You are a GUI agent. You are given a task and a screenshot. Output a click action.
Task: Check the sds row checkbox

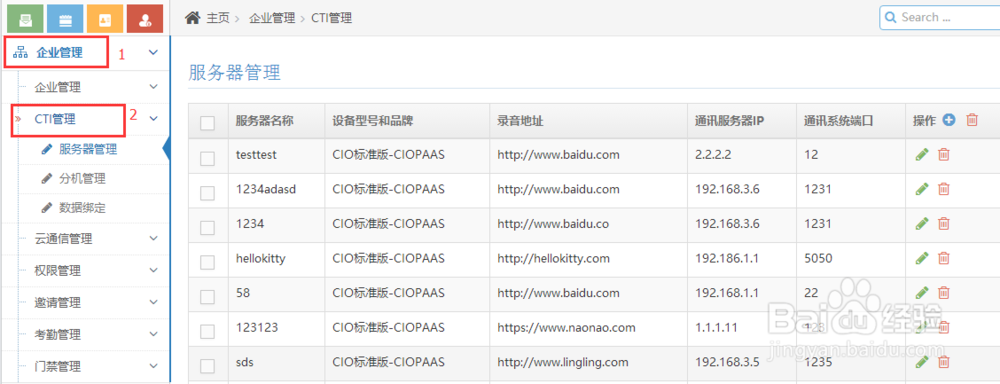point(207,366)
